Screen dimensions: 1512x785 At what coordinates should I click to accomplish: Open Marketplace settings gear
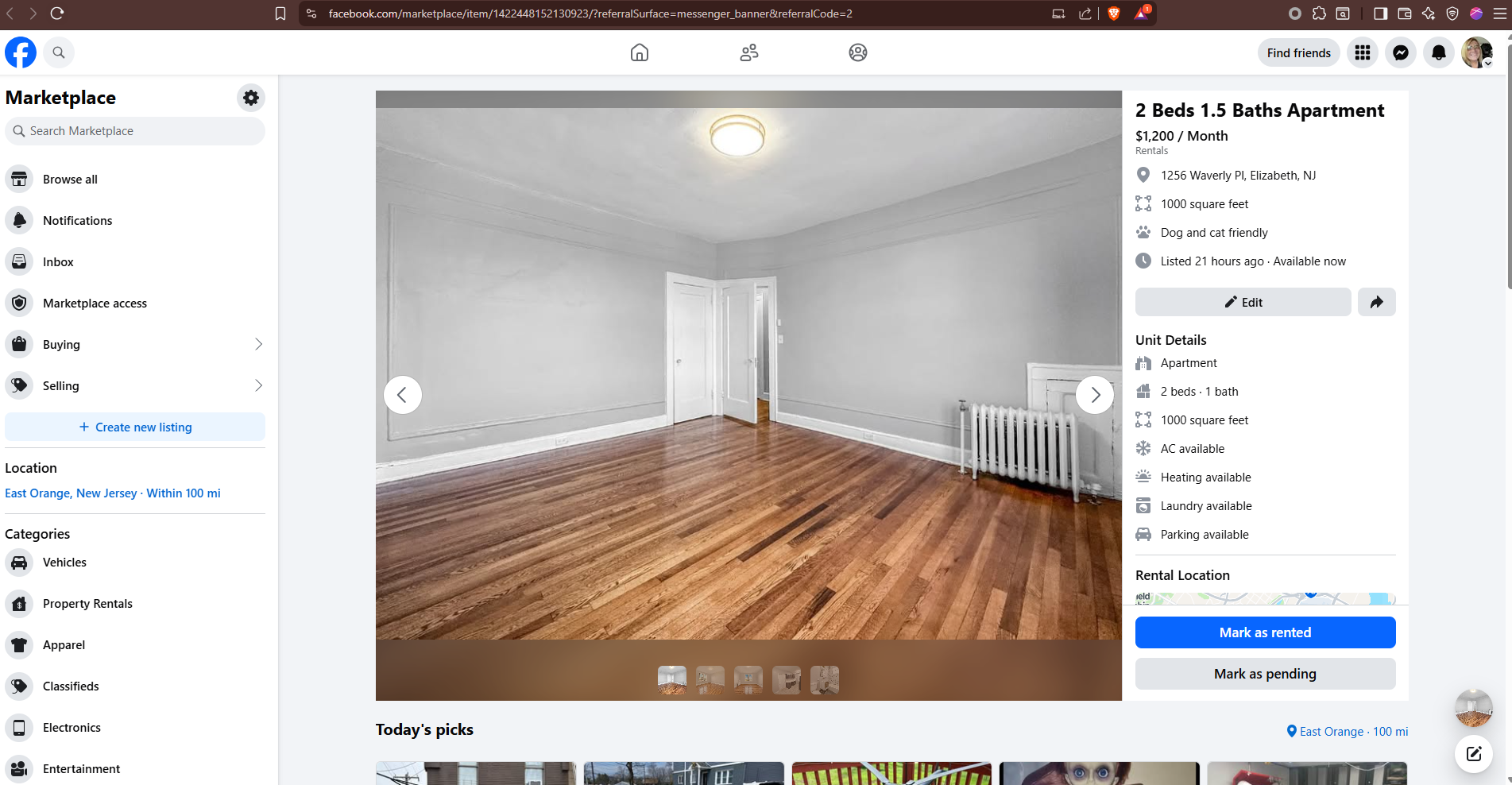(x=251, y=98)
